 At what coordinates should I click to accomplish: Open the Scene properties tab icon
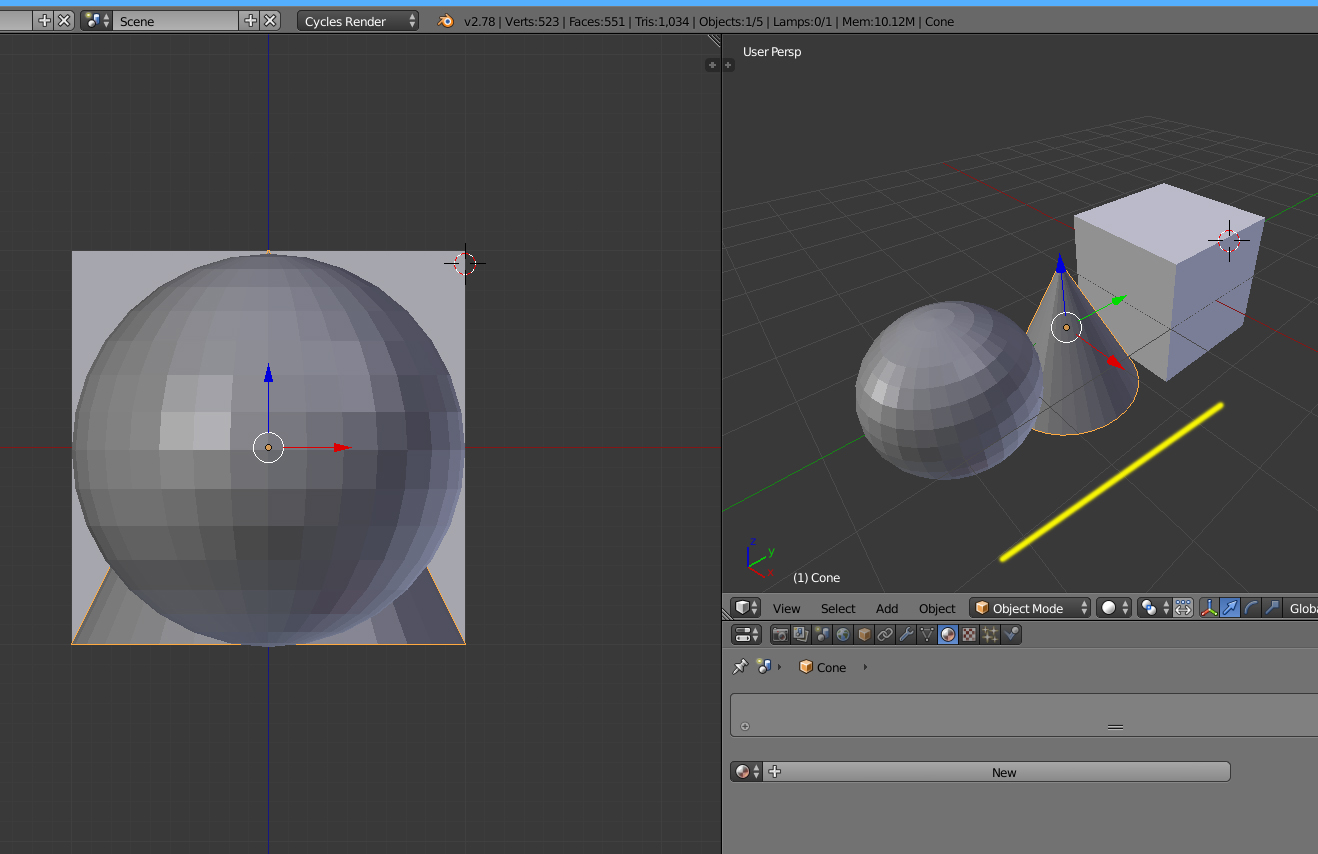[x=822, y=634]
